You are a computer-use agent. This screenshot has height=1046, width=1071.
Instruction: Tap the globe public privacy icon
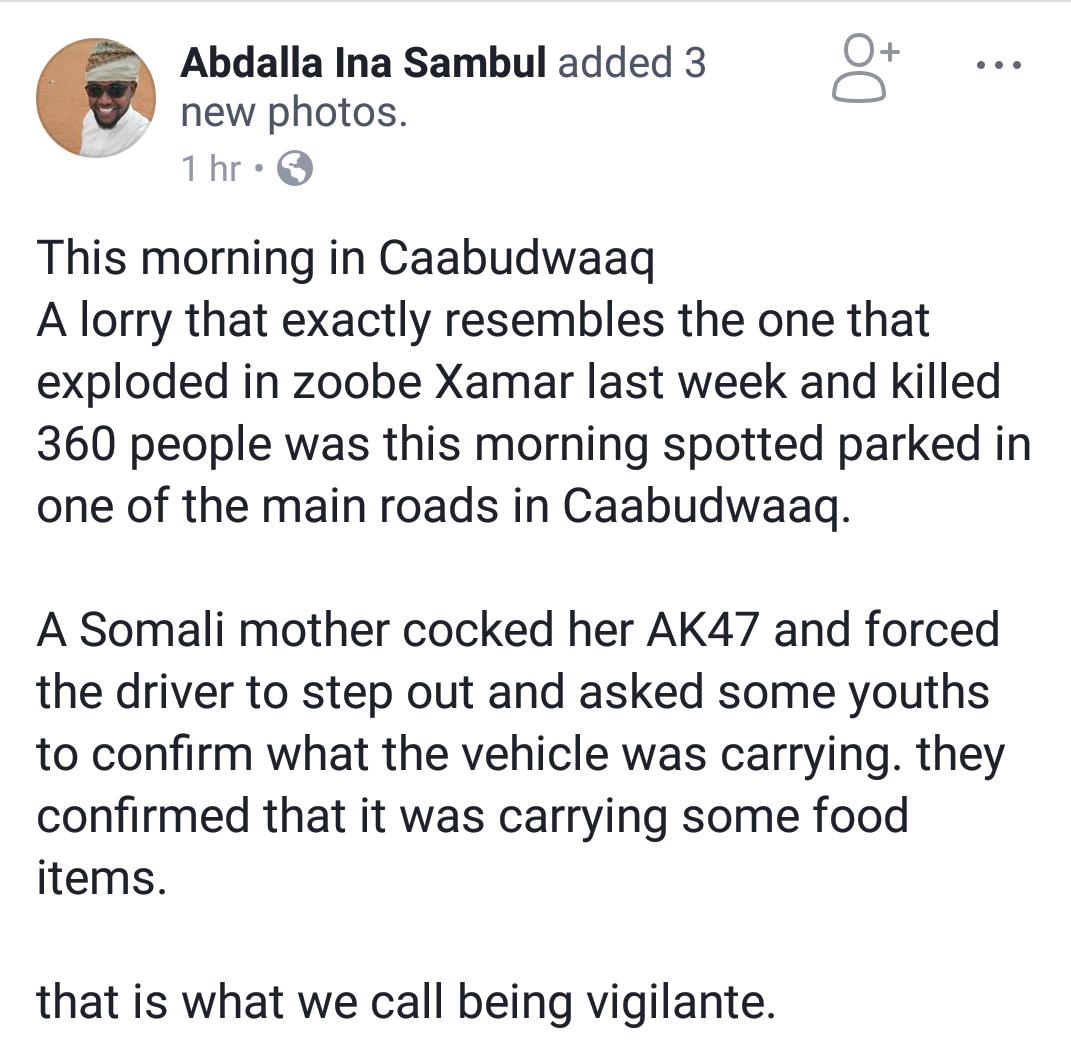coord(295,168)
